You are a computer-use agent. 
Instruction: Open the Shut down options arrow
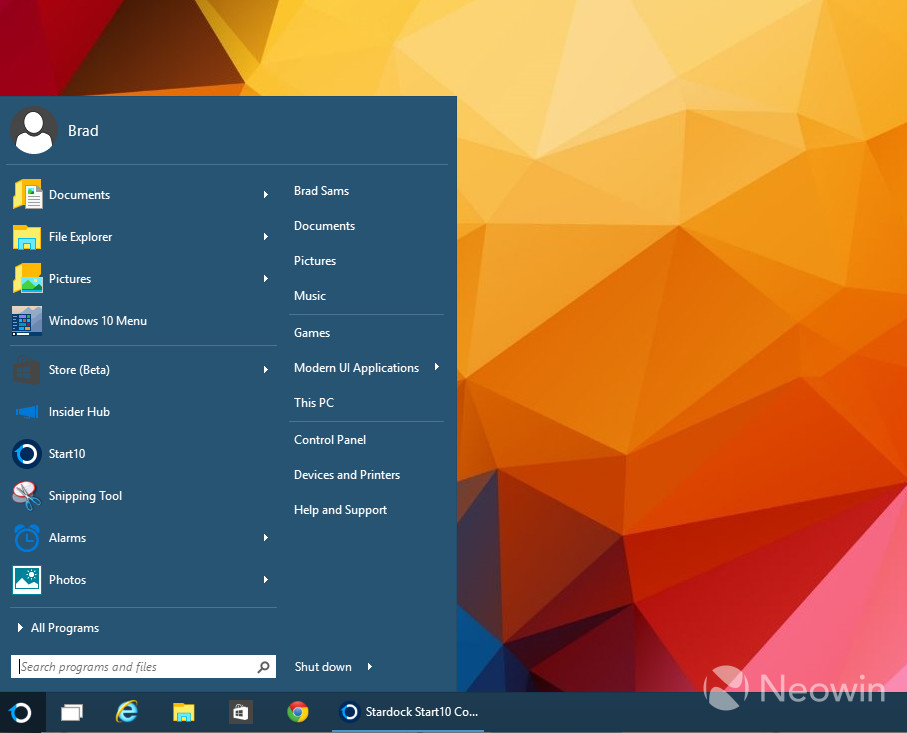(x=369, y=666)
